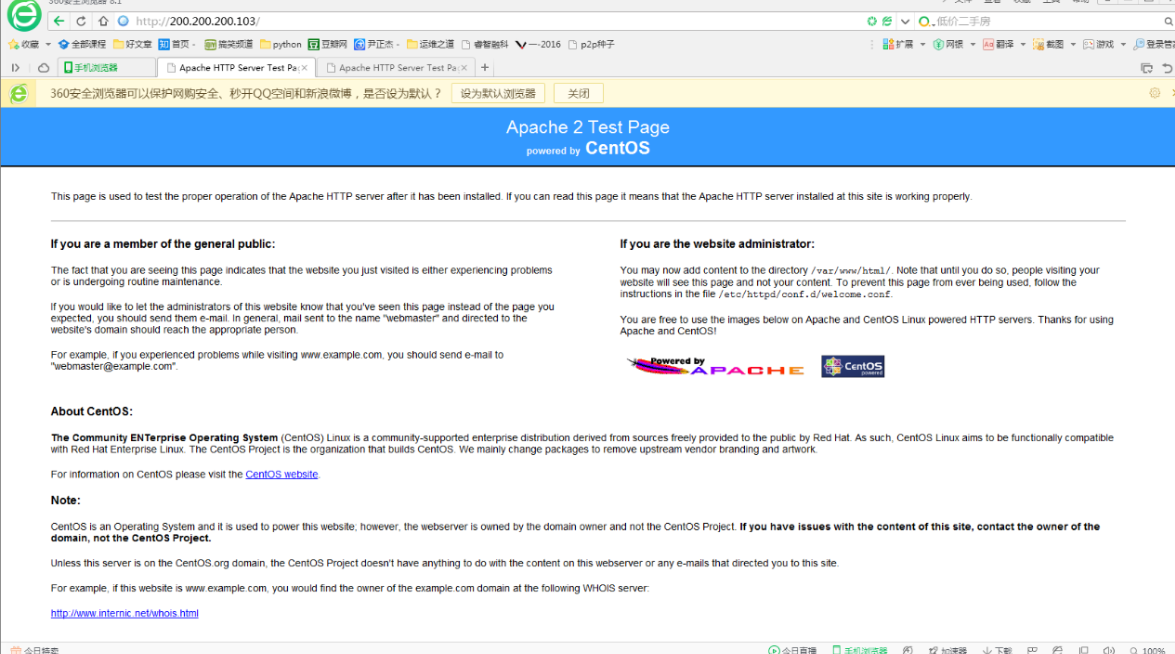1175x654 pixels.
Task: Expand the 翻译 dropdown arrow
Action: tap(1023, 44)
